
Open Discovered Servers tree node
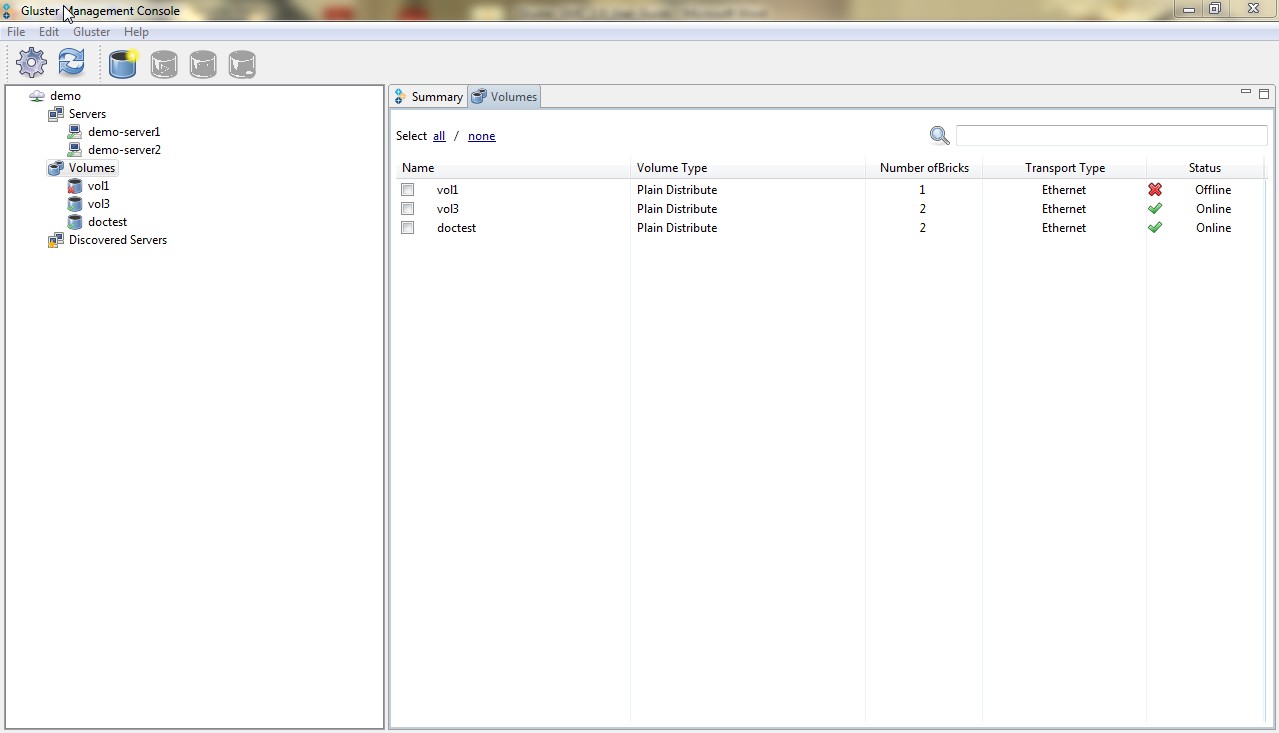(117, 240)
